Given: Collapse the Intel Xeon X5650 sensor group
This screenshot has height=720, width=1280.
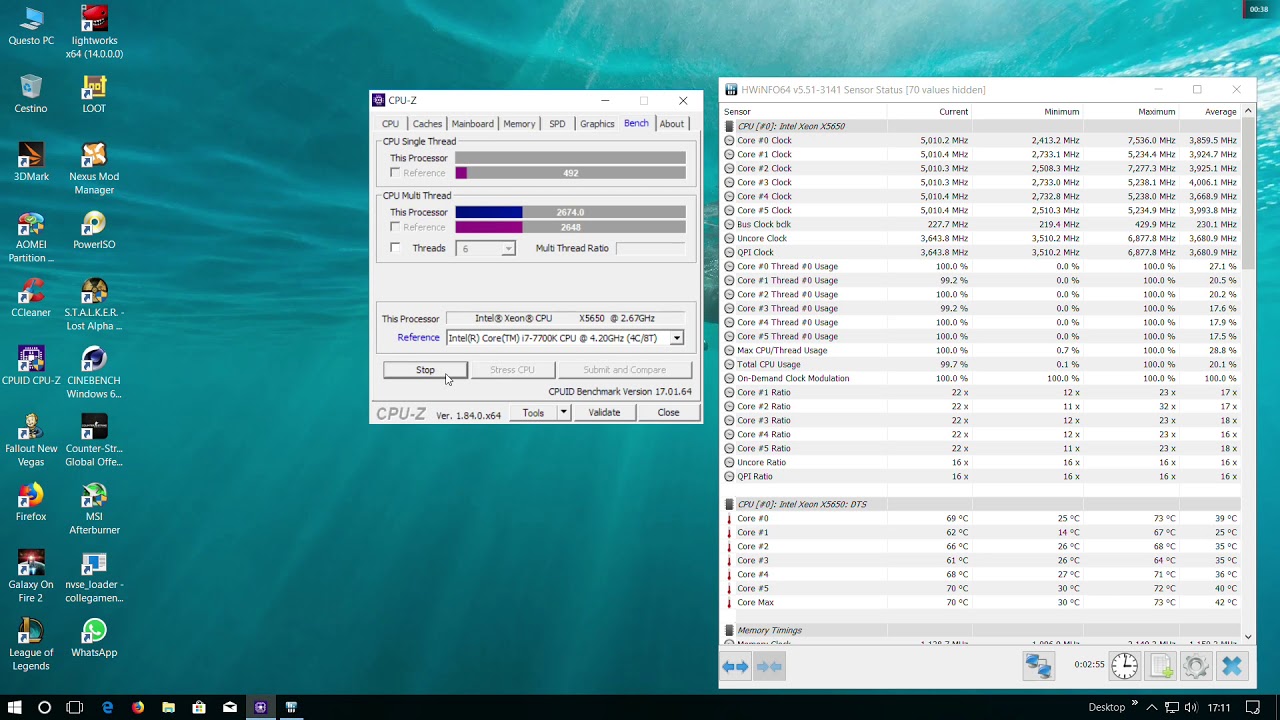Looking at the screenshot, I should coord(729,126).
